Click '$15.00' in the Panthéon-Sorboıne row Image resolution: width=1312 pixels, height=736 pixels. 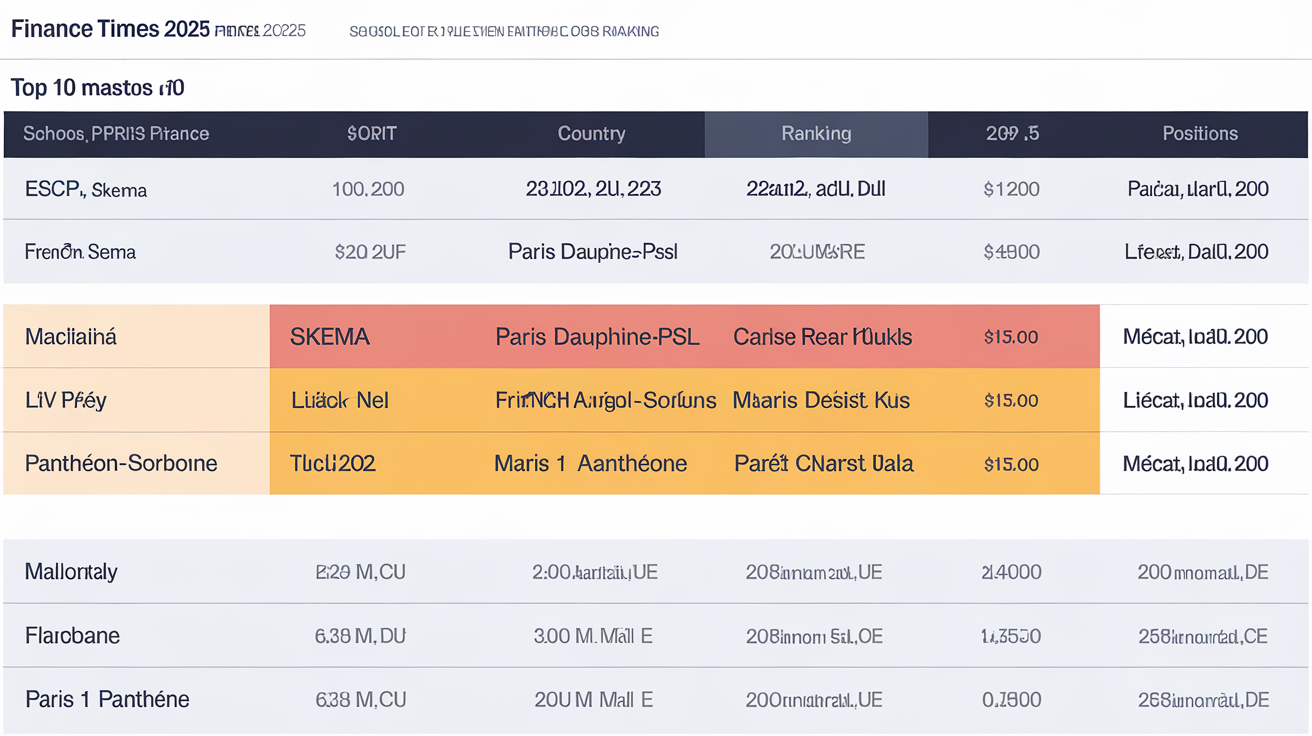1011,464
